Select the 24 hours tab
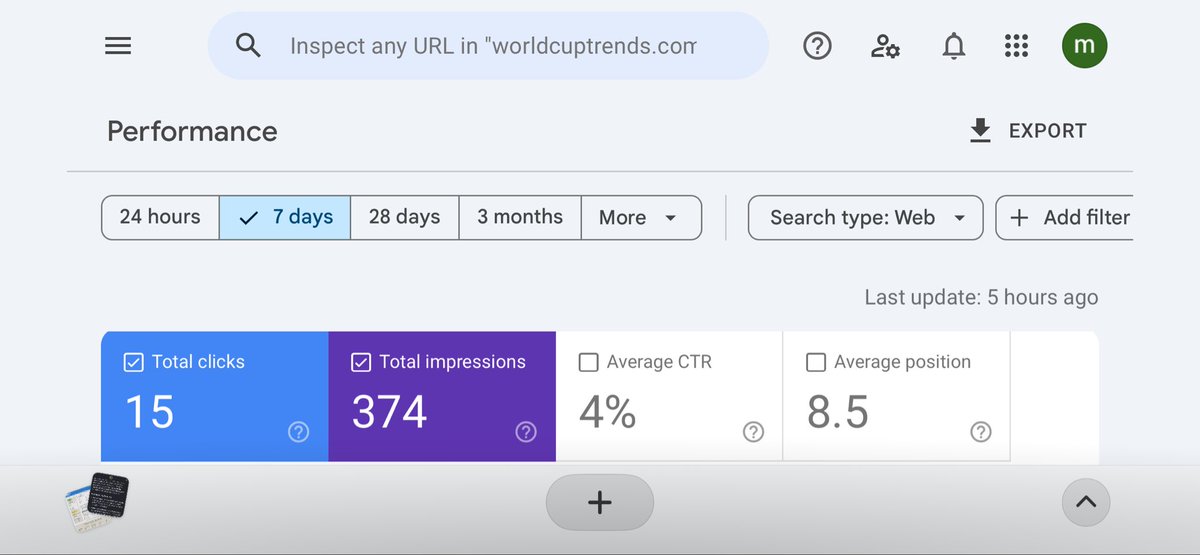The height and width of the screenshot is (555, 1200). pyautogui.click(x=160, y=217)
